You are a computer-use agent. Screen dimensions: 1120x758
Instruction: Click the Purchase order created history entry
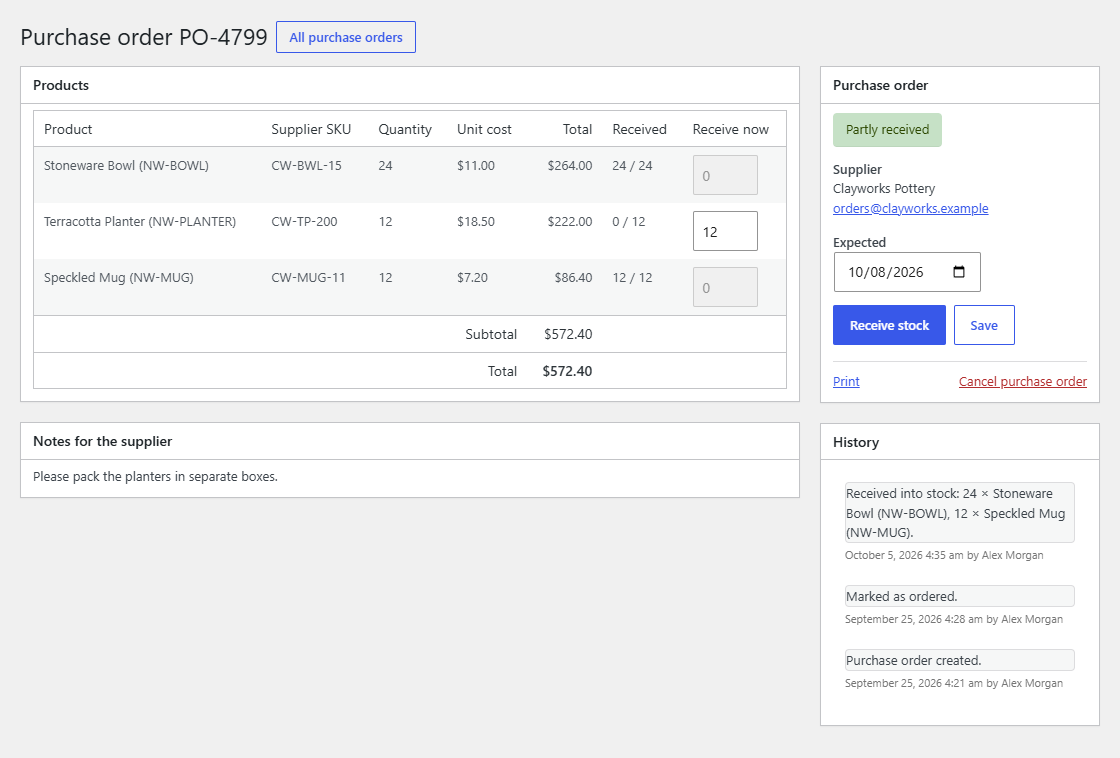[x=959, y=661]
